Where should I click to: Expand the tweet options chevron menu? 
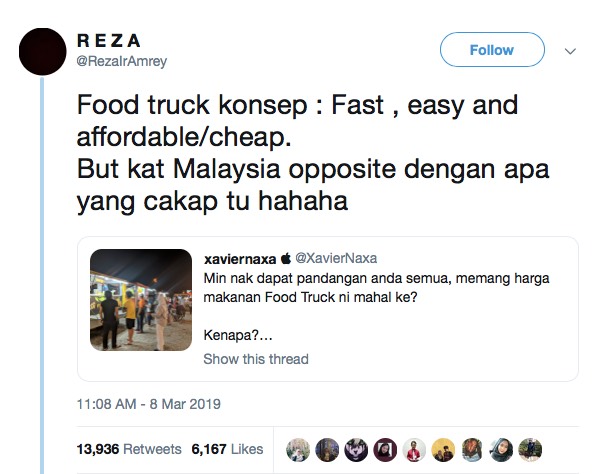coord(570,51)
